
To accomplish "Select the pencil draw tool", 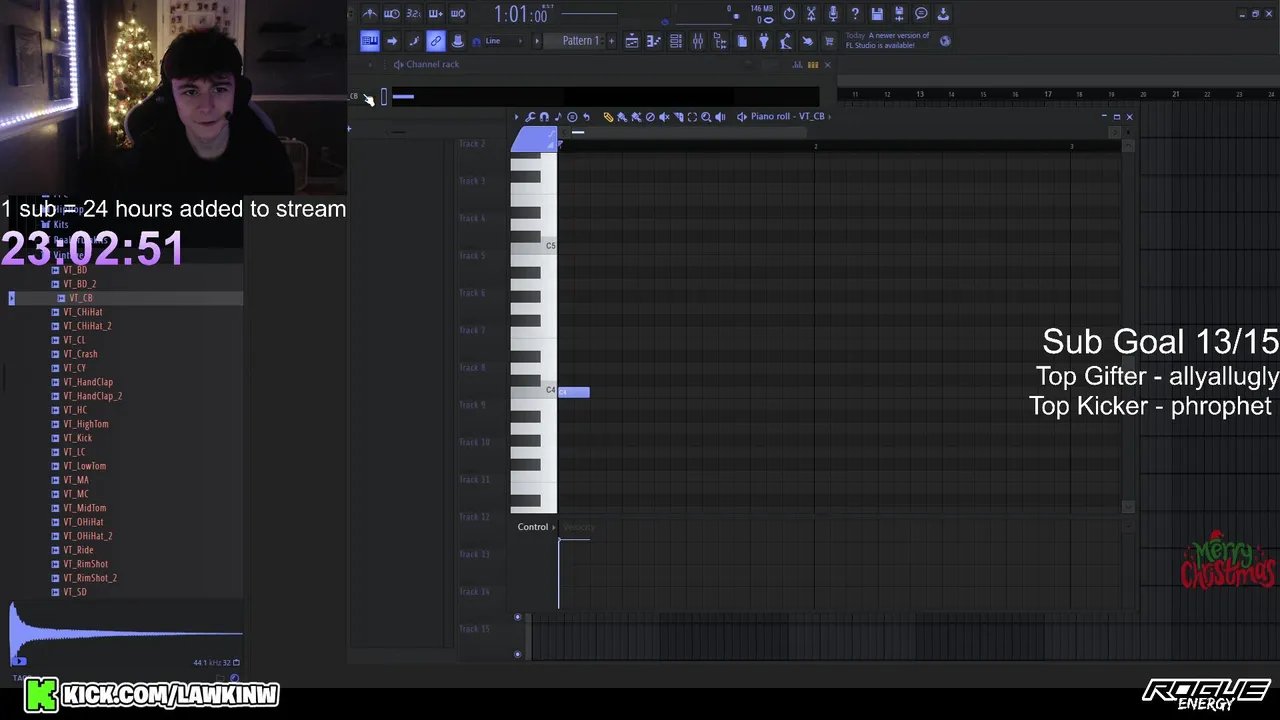I will (608, 117).
